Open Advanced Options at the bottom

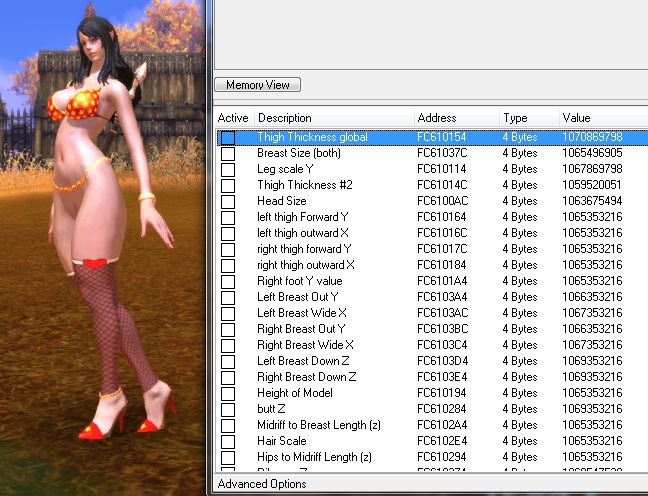(261, 485)
